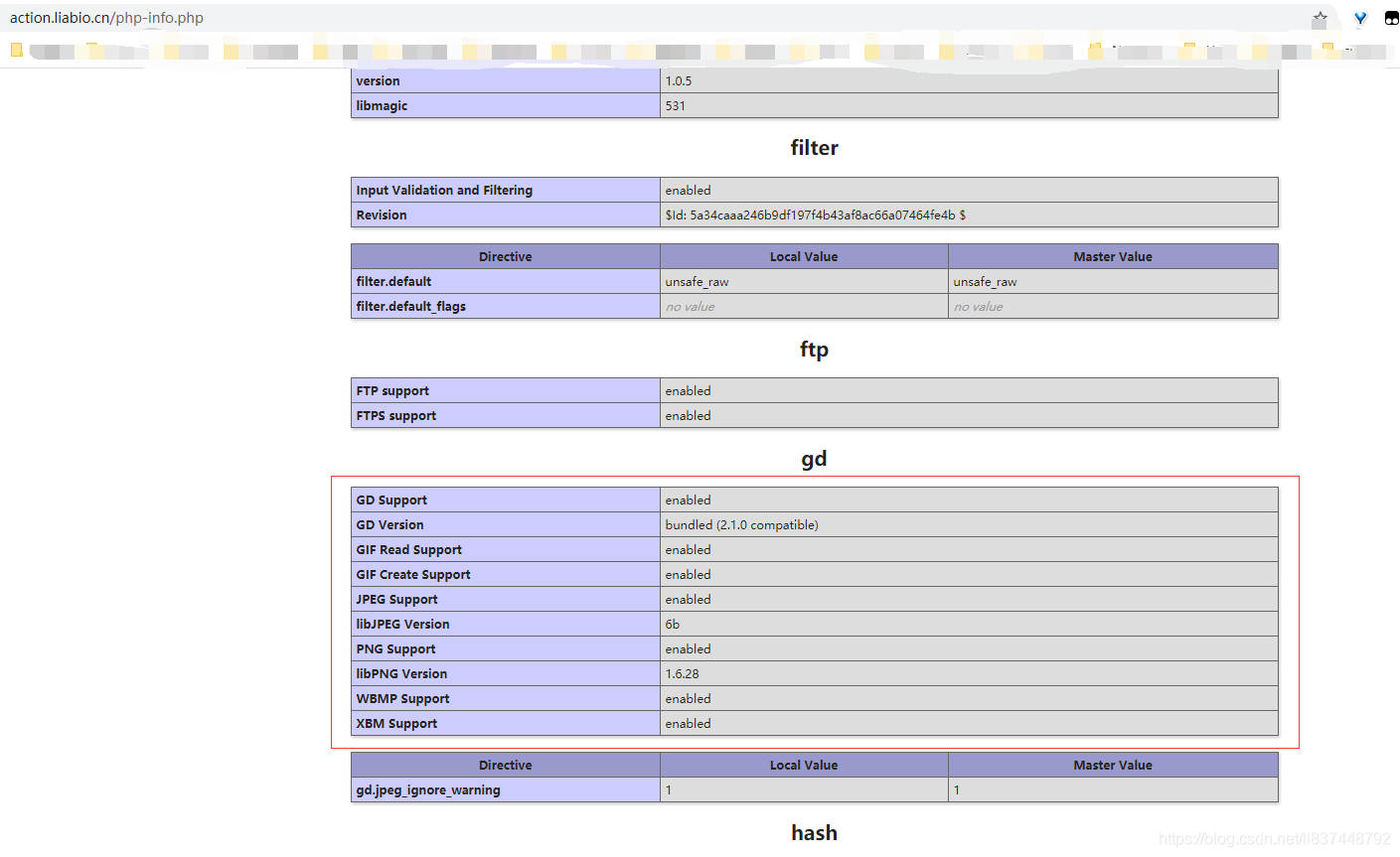Viewport: 1400px width, 857px height.
Task: Click the enabled value for GIF Create Support
Action: (688, 575)
